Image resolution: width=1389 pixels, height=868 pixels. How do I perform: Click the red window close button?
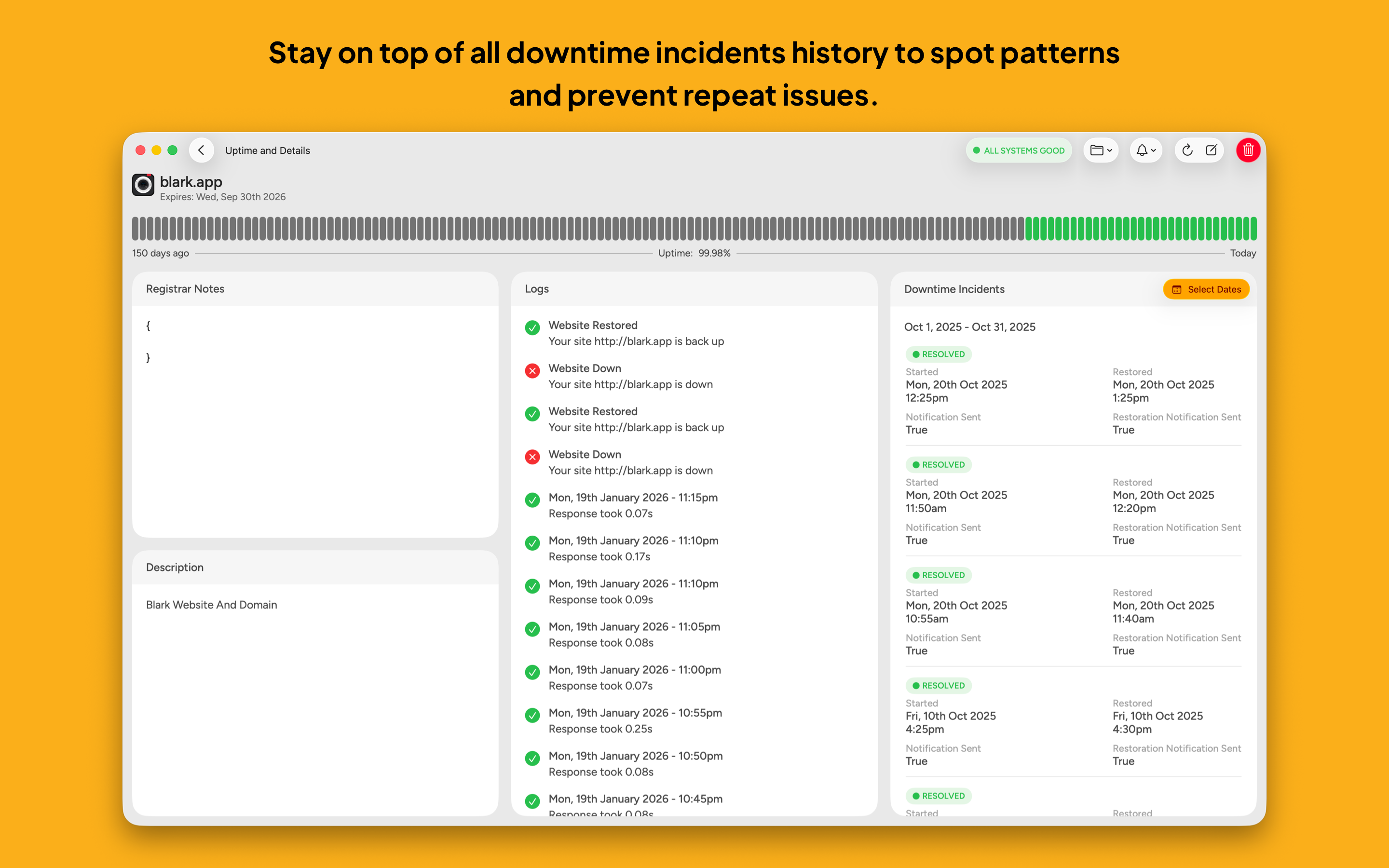[x=140, y=150]
